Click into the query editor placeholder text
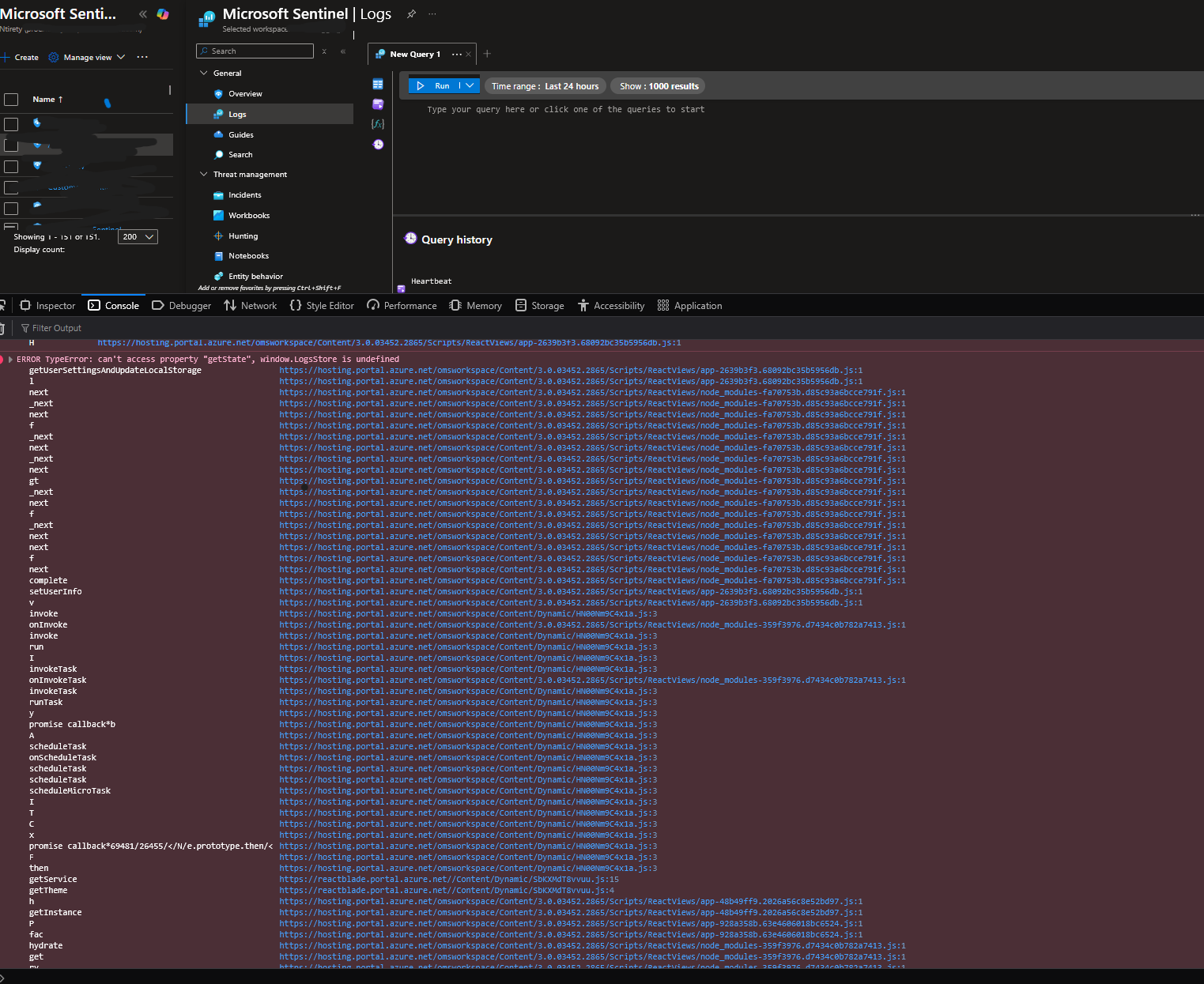The image size is (1204, 984). 565,110
